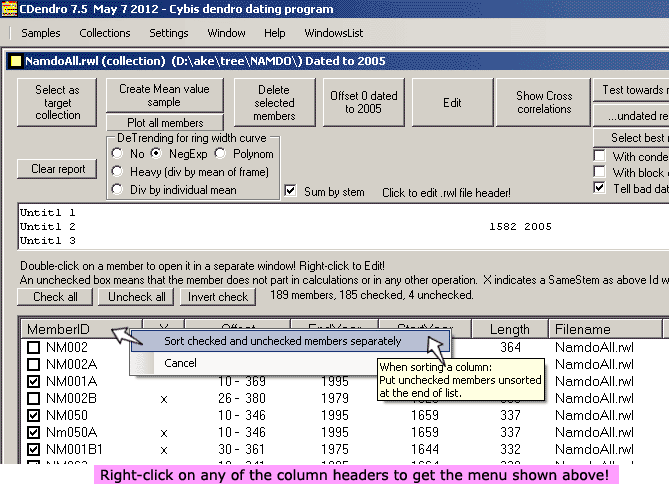The height and width of the screenshot is (484, 669).
Task: Click StartYear 1644 in NM001B1 row
Action: coord(425,449)
